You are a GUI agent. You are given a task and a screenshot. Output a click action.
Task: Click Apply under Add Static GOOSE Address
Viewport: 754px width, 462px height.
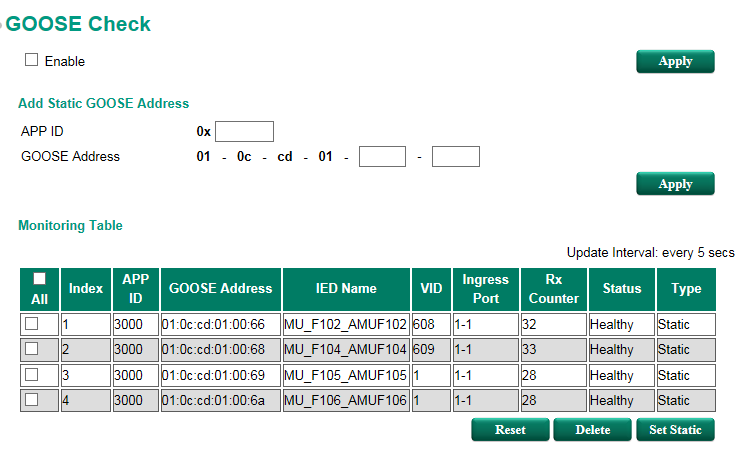click(675, 184)
